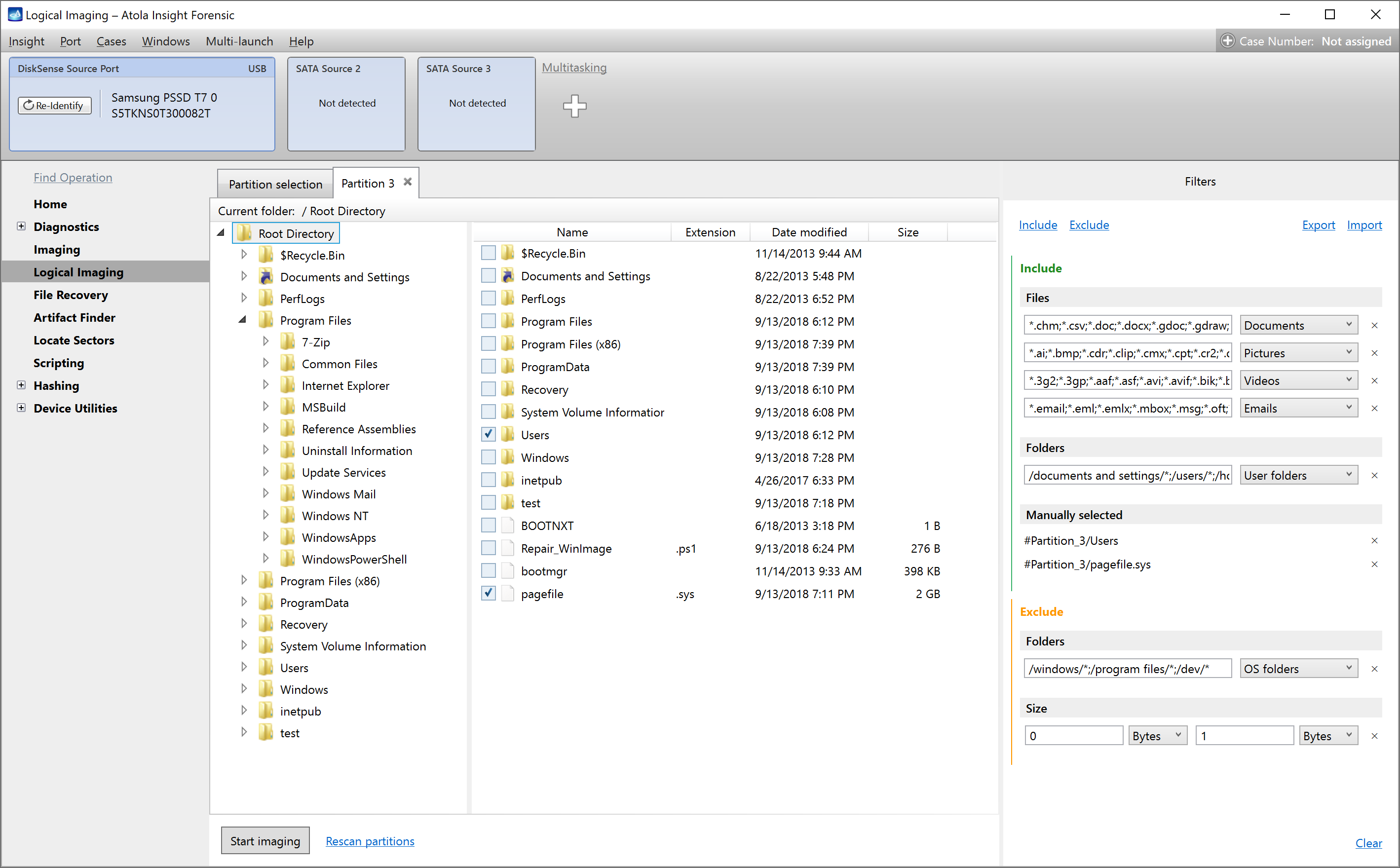Click the Clear filters link
1400x868 pixels.
tap(1368, 843)
